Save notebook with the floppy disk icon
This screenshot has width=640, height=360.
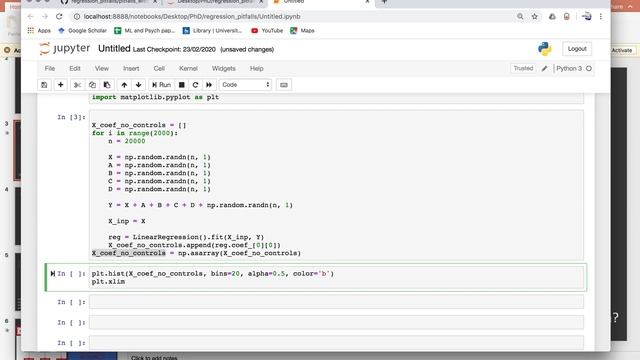pos(44,85)
